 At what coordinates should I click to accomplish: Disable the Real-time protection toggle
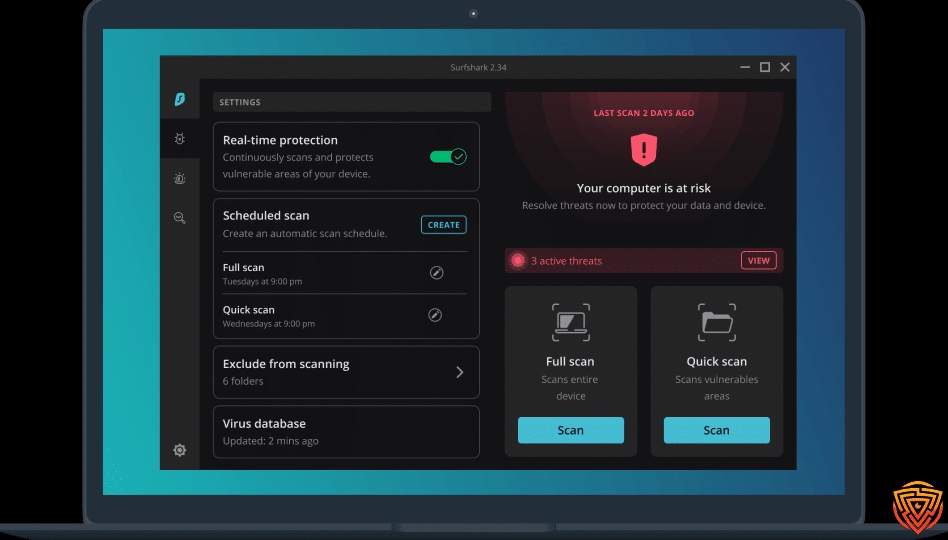[448, 157]
